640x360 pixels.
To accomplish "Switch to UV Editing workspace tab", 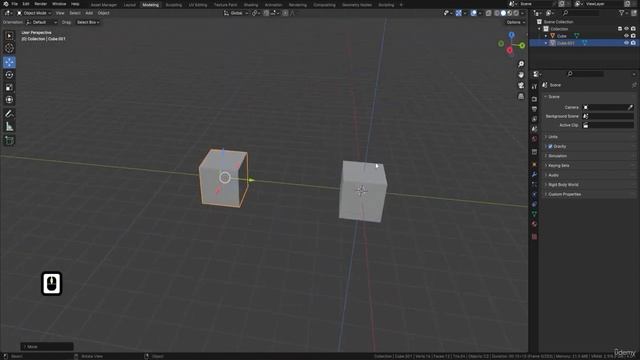I will 198,5.
